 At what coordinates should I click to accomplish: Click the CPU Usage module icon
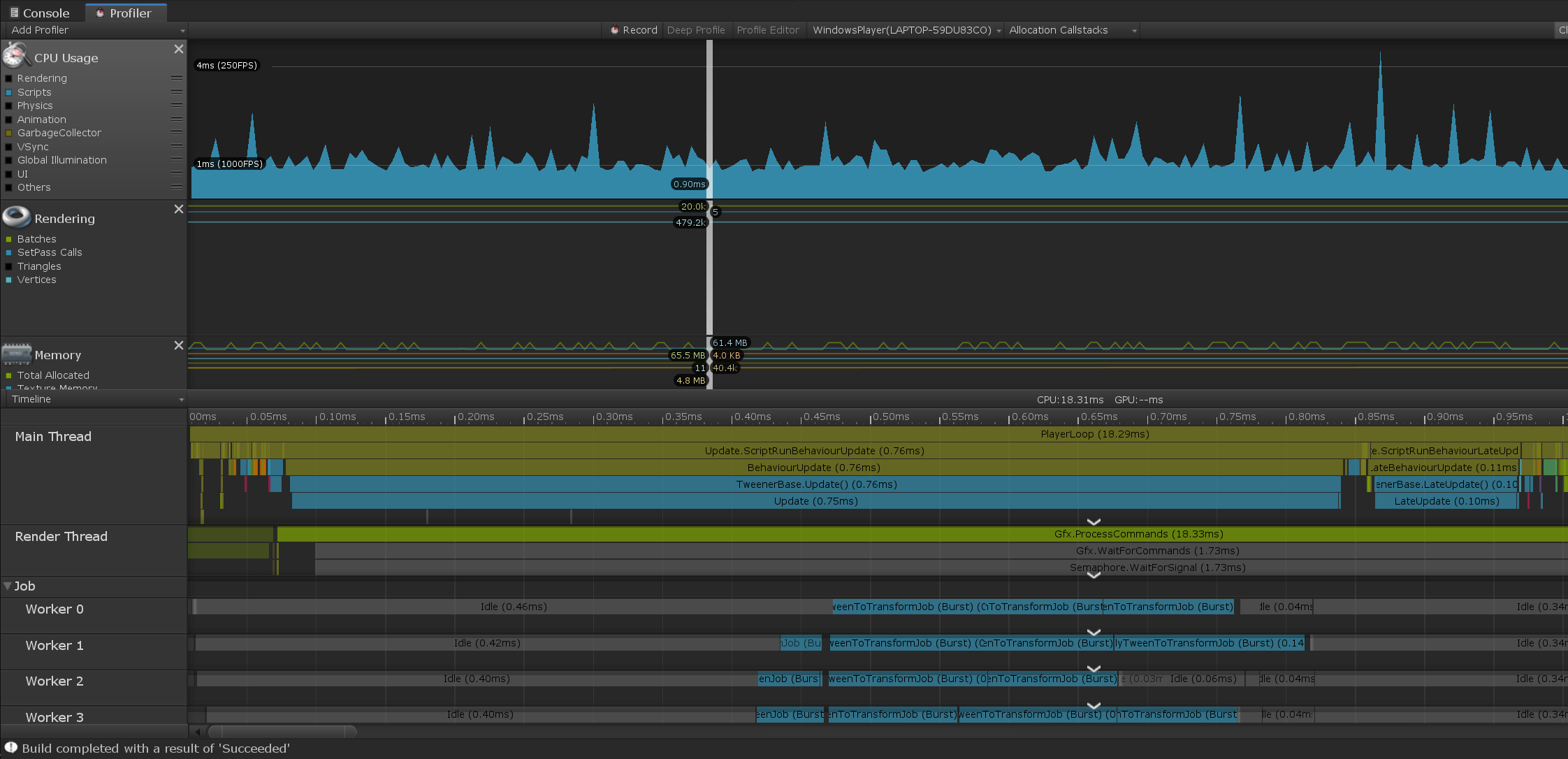click(16, 55)
